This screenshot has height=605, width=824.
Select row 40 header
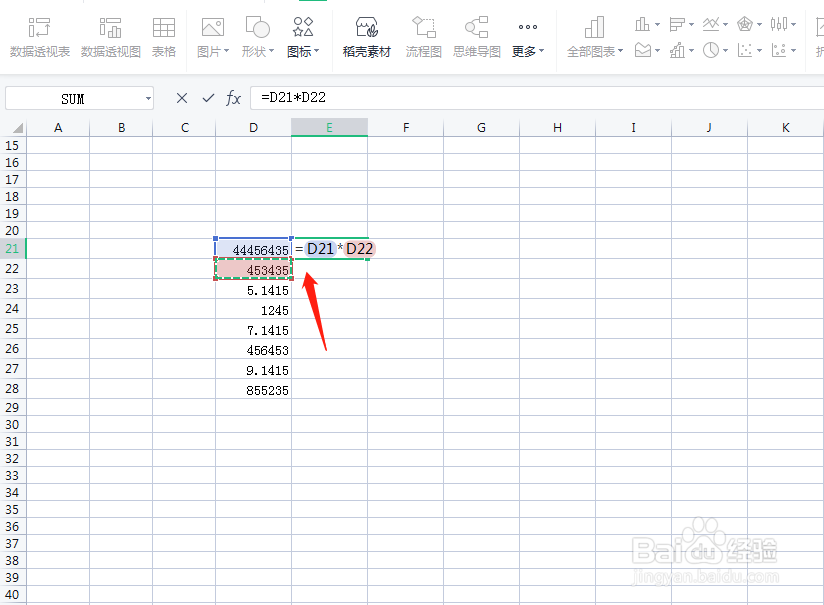click(13, 594)
